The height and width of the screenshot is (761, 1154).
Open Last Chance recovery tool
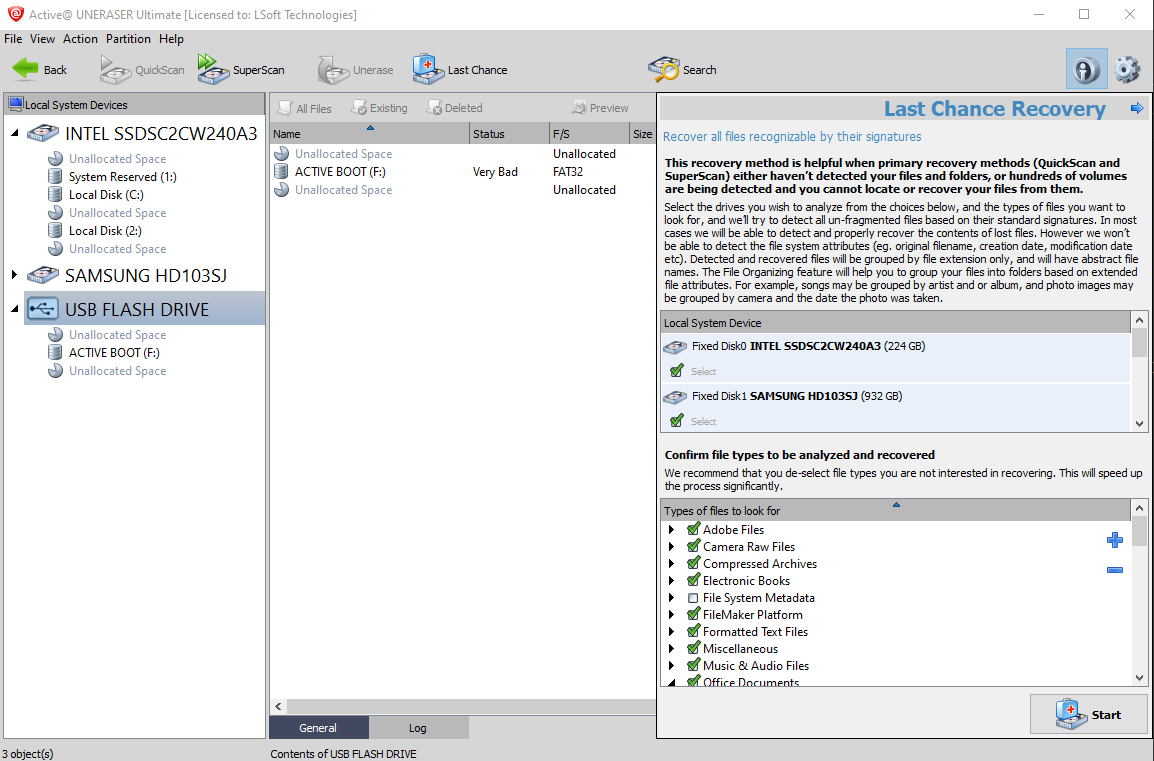(460, 70)
